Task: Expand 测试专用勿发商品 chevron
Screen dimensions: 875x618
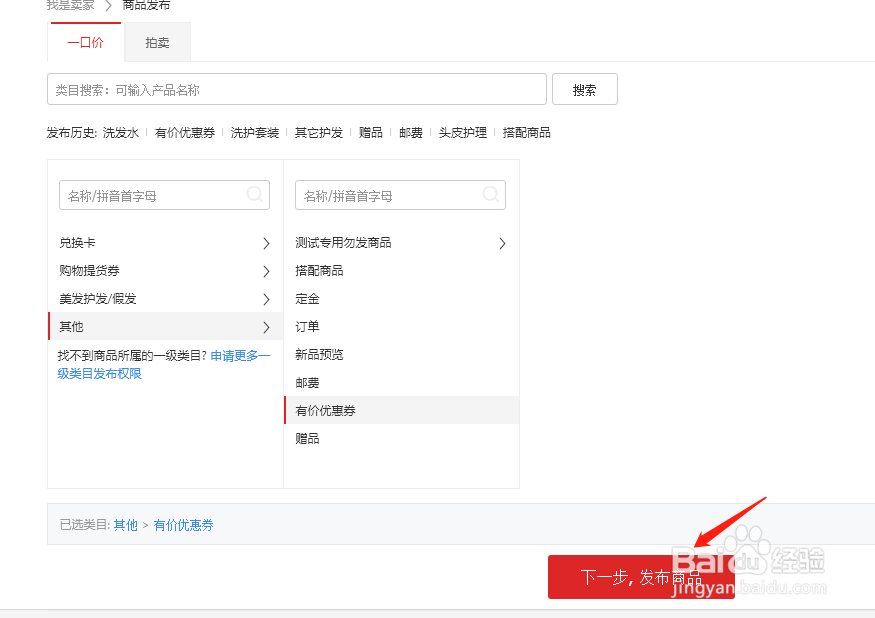Action: (x=502, y=243)
